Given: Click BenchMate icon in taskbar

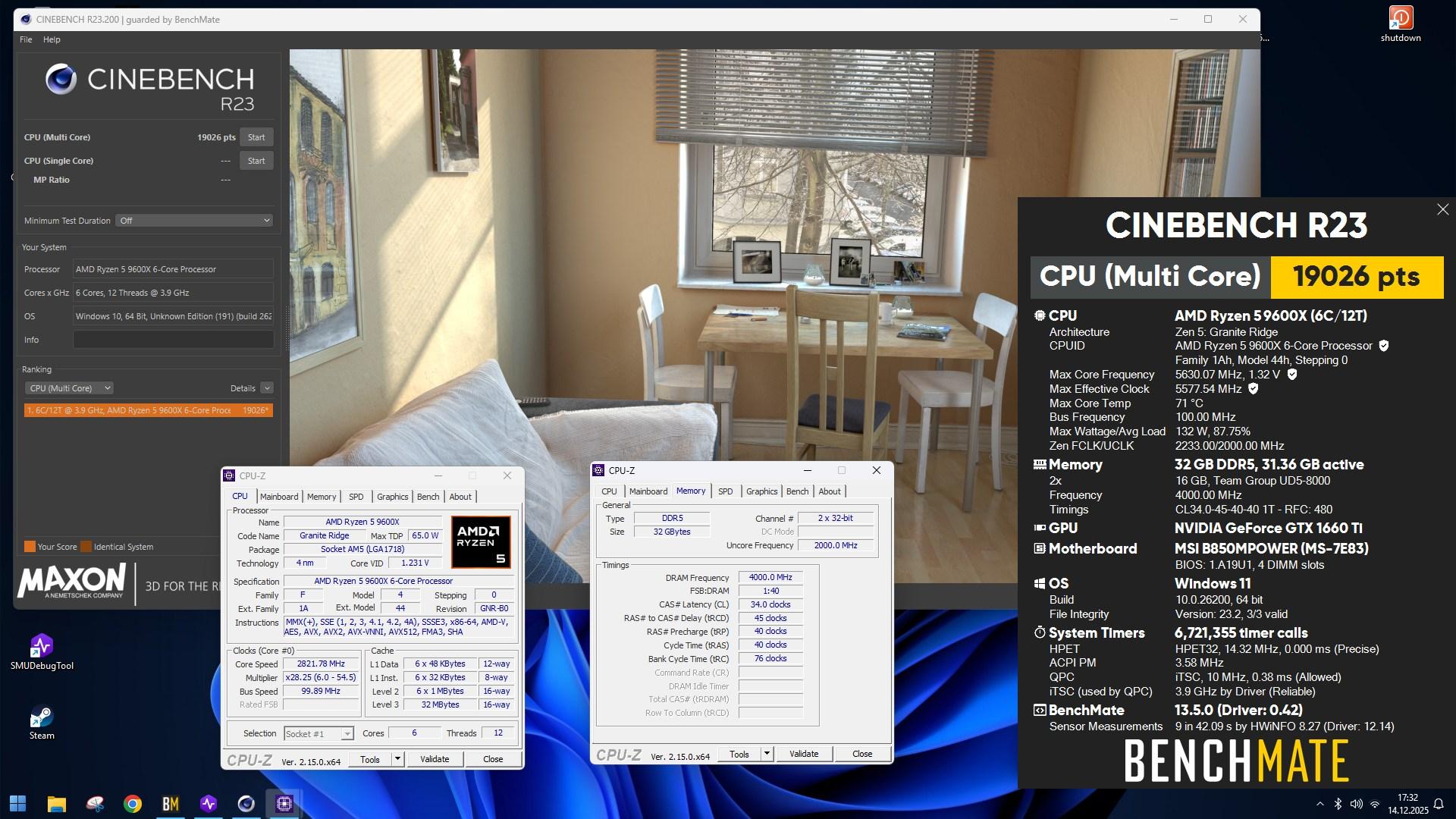Looking at the screenshot, I should point(171,804).
